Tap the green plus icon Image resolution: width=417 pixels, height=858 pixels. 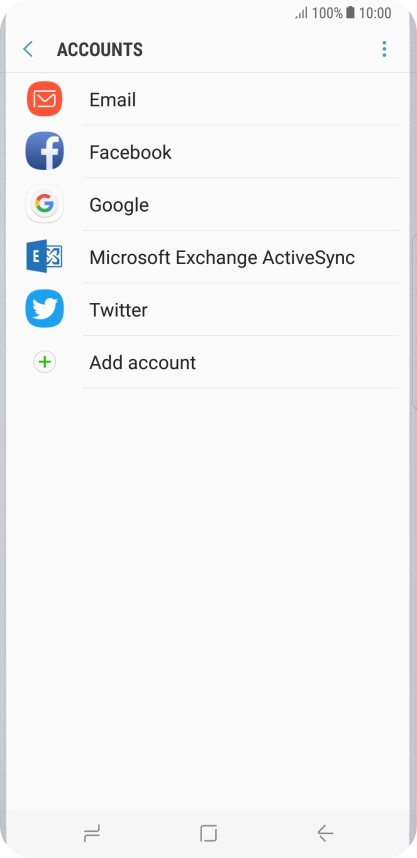[x=44, y=362]
